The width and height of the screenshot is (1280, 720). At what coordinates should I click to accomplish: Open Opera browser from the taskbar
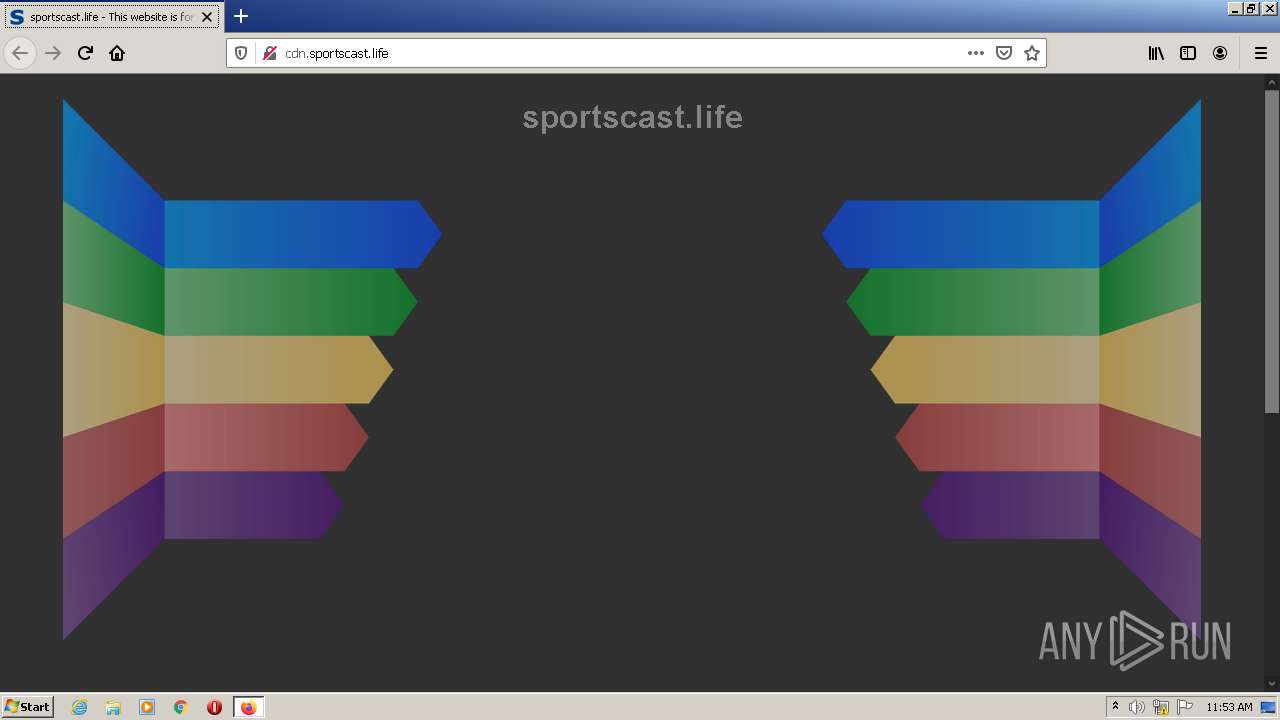(214, 707)
